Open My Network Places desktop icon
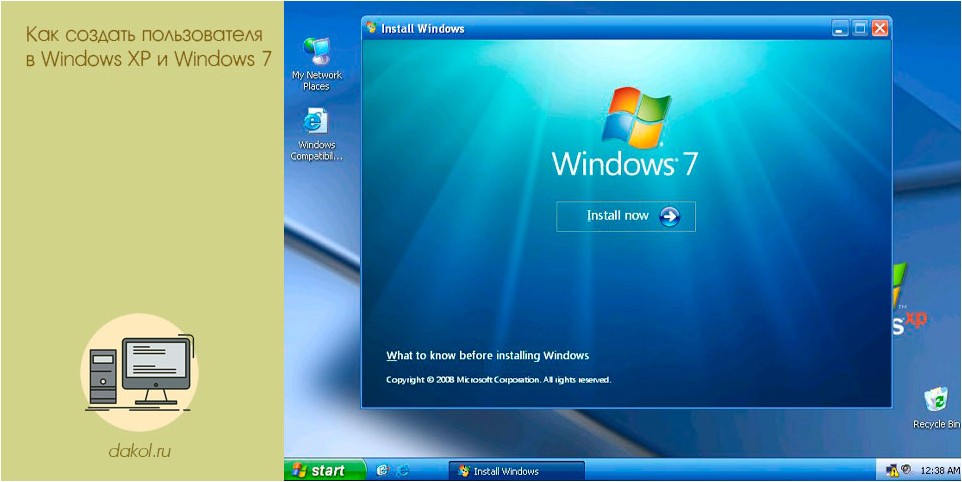The width and height of the screenshot is (962, 482). point(317,64)
